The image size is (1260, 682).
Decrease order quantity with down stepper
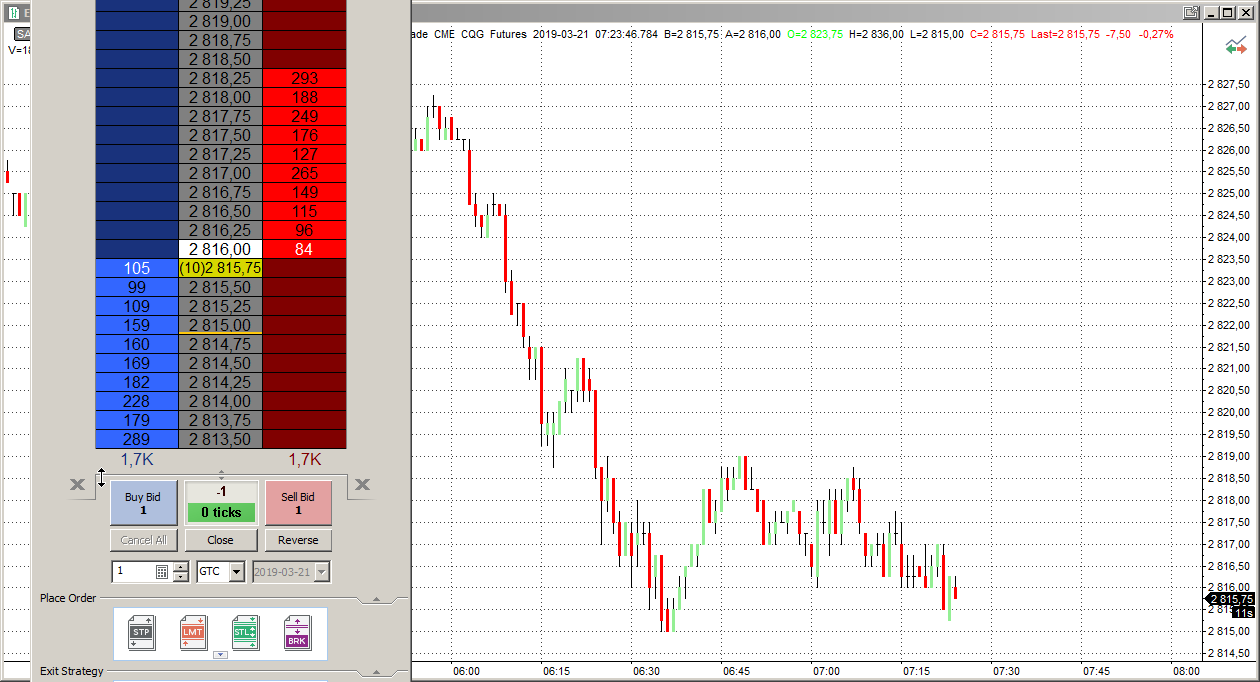[180, 577]
